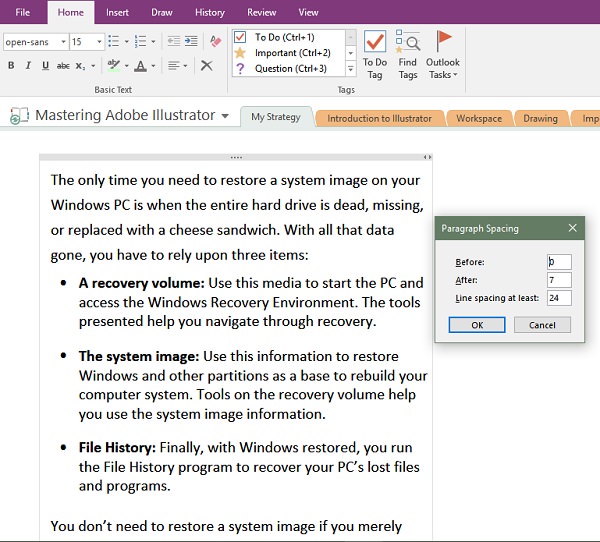The width and height of the screenshot is (600, 542).
Task: Apply text highlight color
Action: point(114,65)
